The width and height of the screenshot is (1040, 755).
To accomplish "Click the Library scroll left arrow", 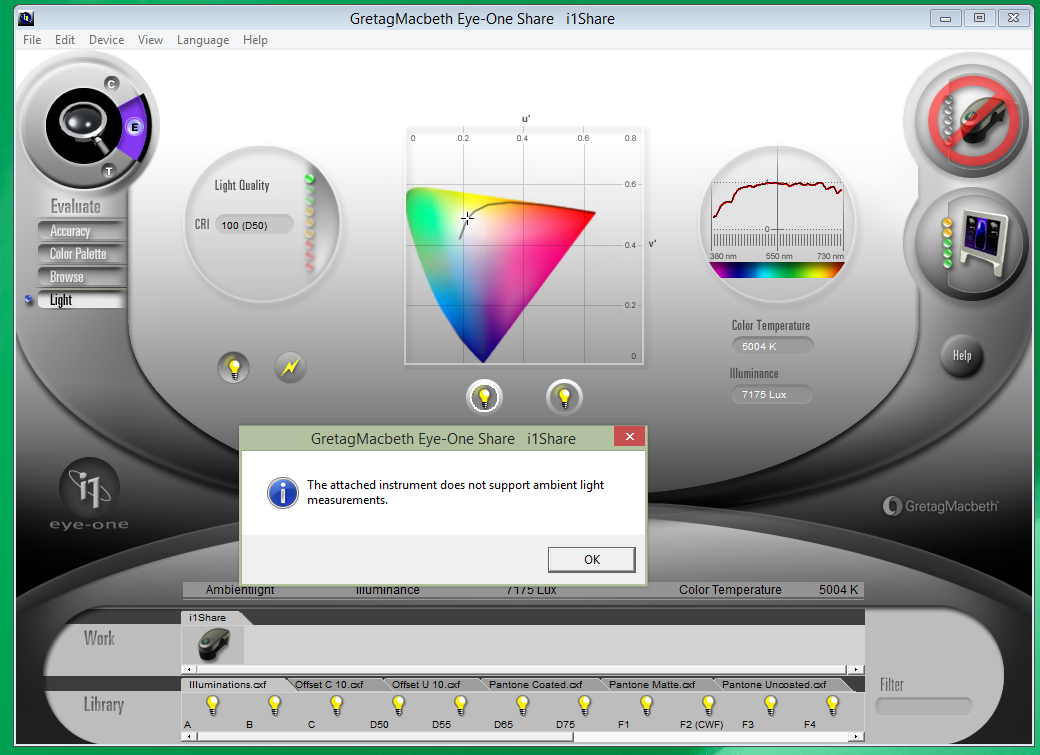I will 189,736.
